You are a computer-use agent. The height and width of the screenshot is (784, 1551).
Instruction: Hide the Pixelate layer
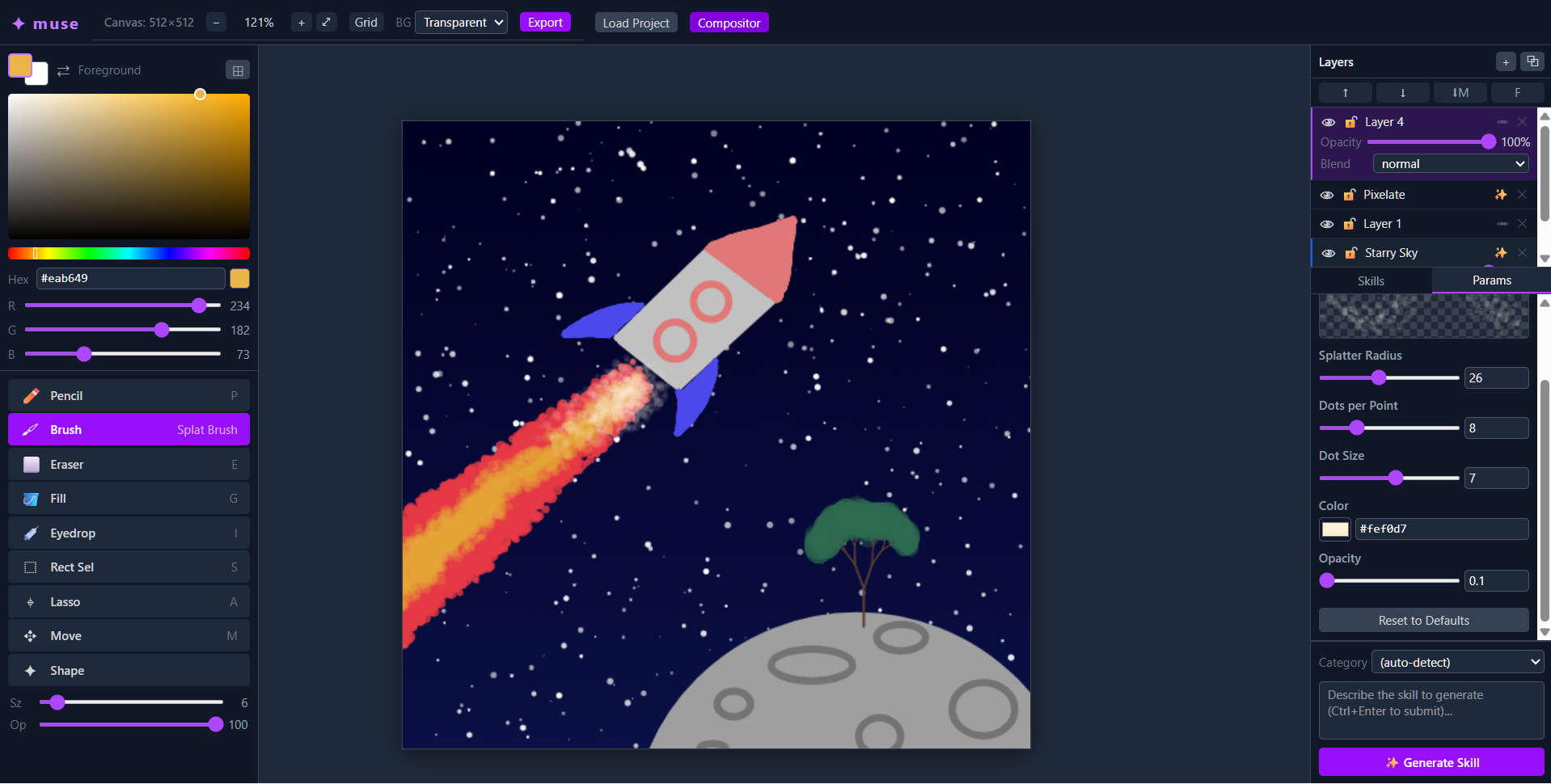coord(1327,195)
